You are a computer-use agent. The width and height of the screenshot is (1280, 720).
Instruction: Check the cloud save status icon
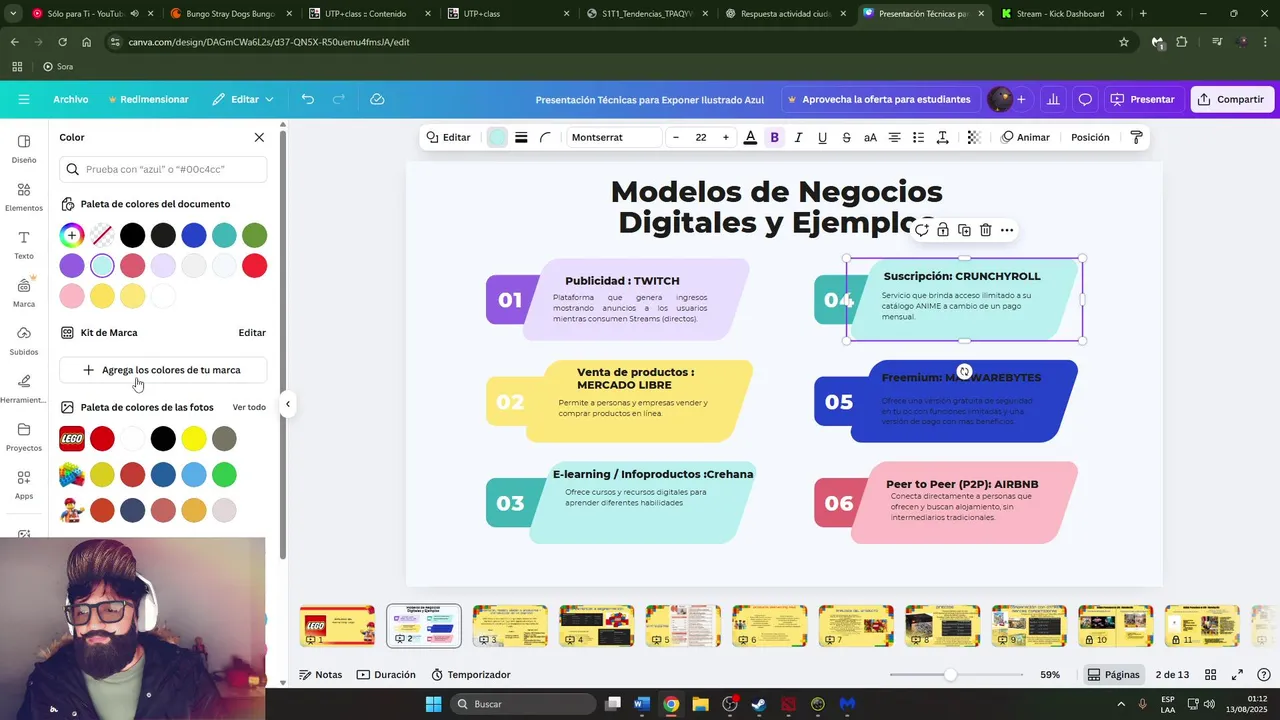(377, 99)
